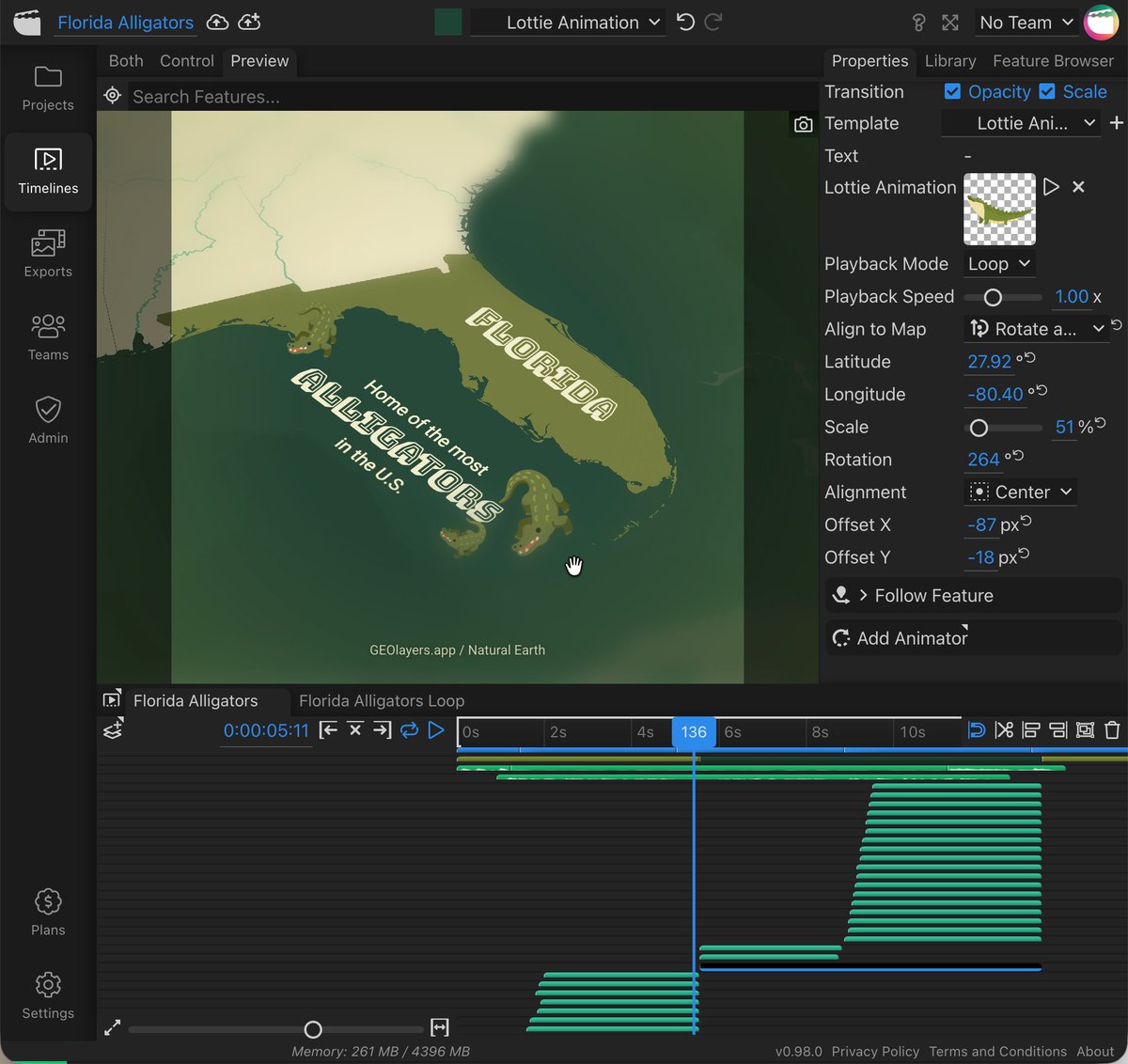Image resolution: width=1128 pixels, height=1064 pixels.
Task: Open the Template dropdown
Action: click(1021, 123)
